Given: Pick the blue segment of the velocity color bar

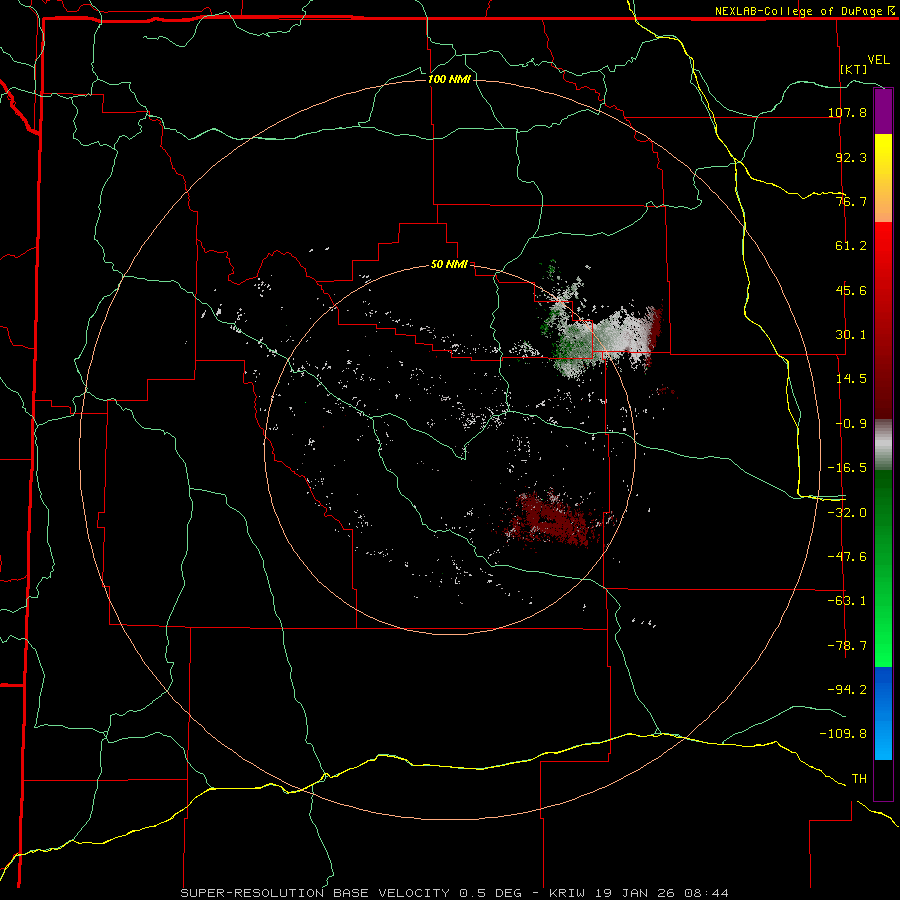Looking at the screenshot, I should pyautogui.click(x=883, y=713).
